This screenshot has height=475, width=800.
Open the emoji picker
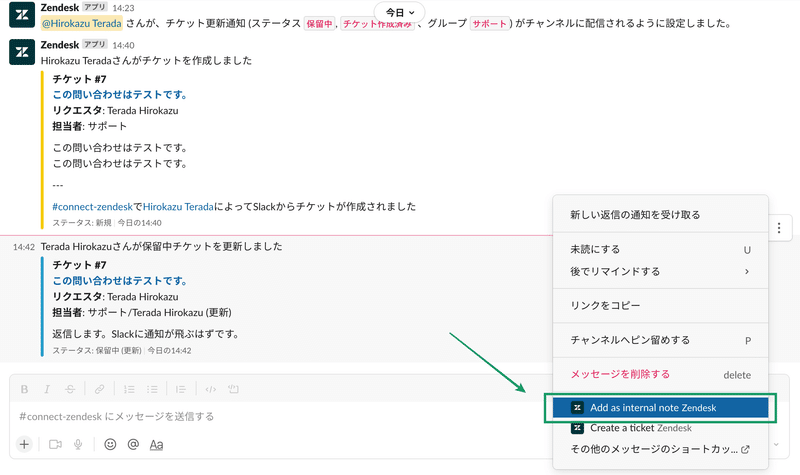click(x=110, y=444)
